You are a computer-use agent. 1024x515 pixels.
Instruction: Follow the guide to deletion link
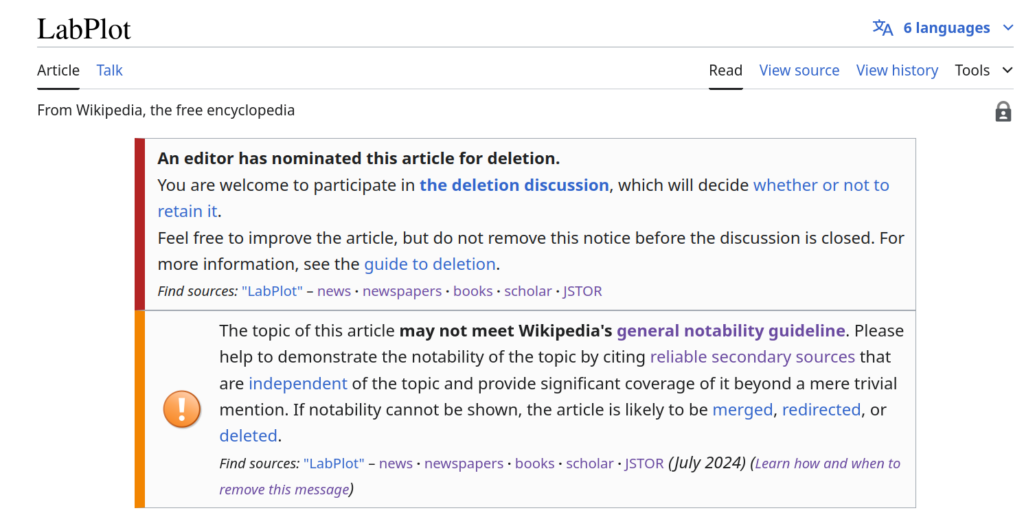[x=430, y=264]
